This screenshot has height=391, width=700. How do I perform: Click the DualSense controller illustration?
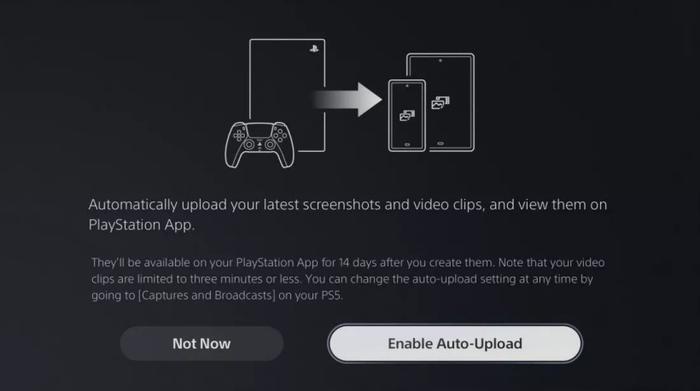pyautogui.click(x=259, y=145)
